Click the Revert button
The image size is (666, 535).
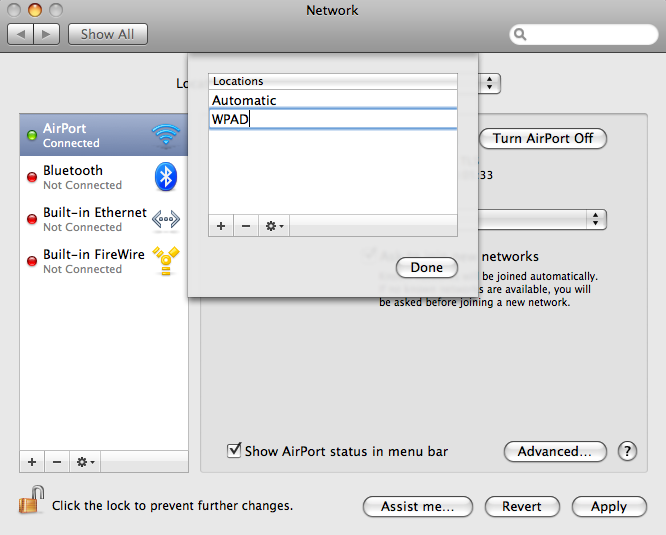522,506
